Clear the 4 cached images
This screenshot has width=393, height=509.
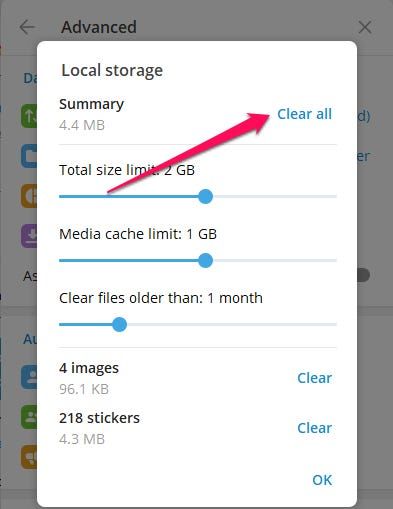click(x=314, y=378)
